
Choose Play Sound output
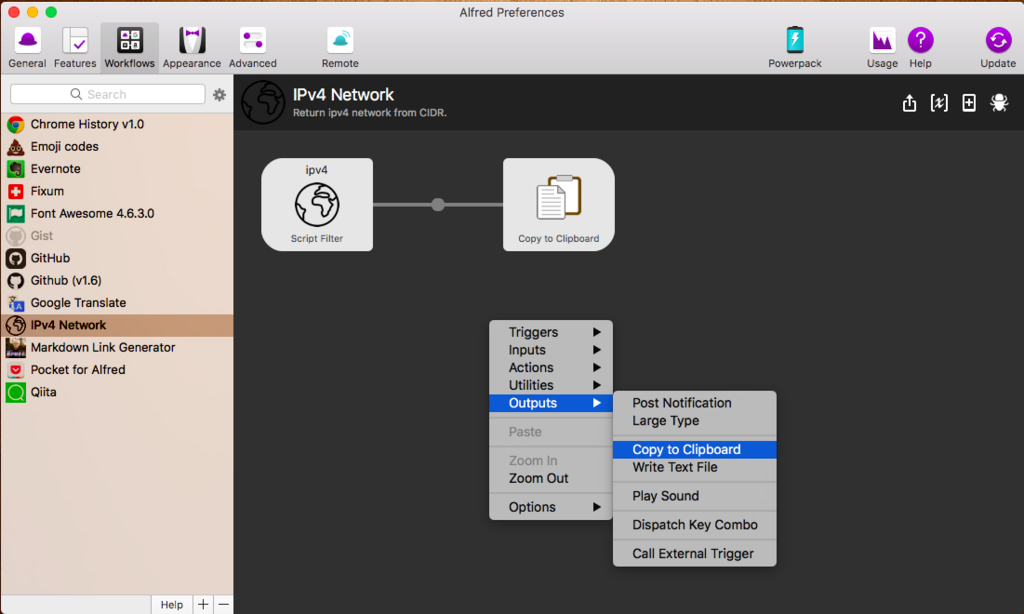[x=695, y=496]
